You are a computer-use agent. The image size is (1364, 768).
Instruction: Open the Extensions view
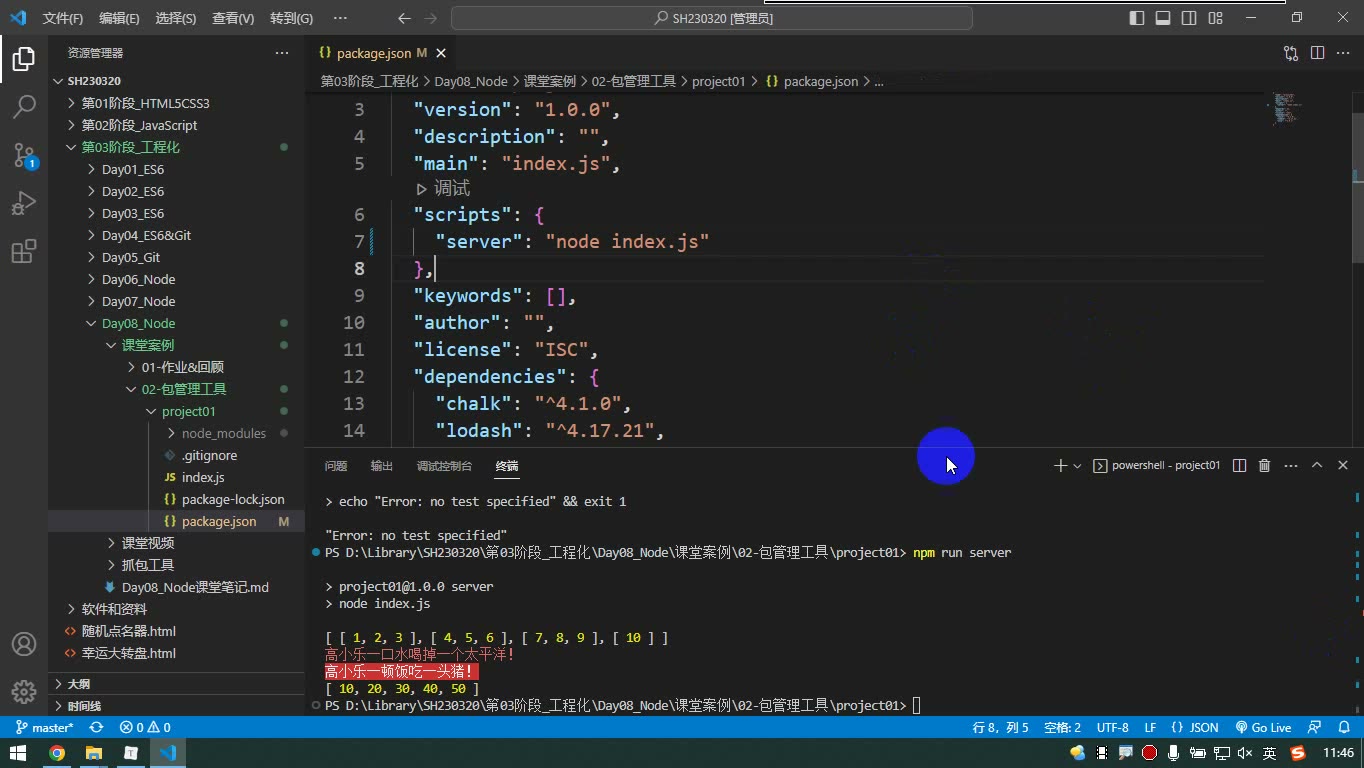click(24, 251)
